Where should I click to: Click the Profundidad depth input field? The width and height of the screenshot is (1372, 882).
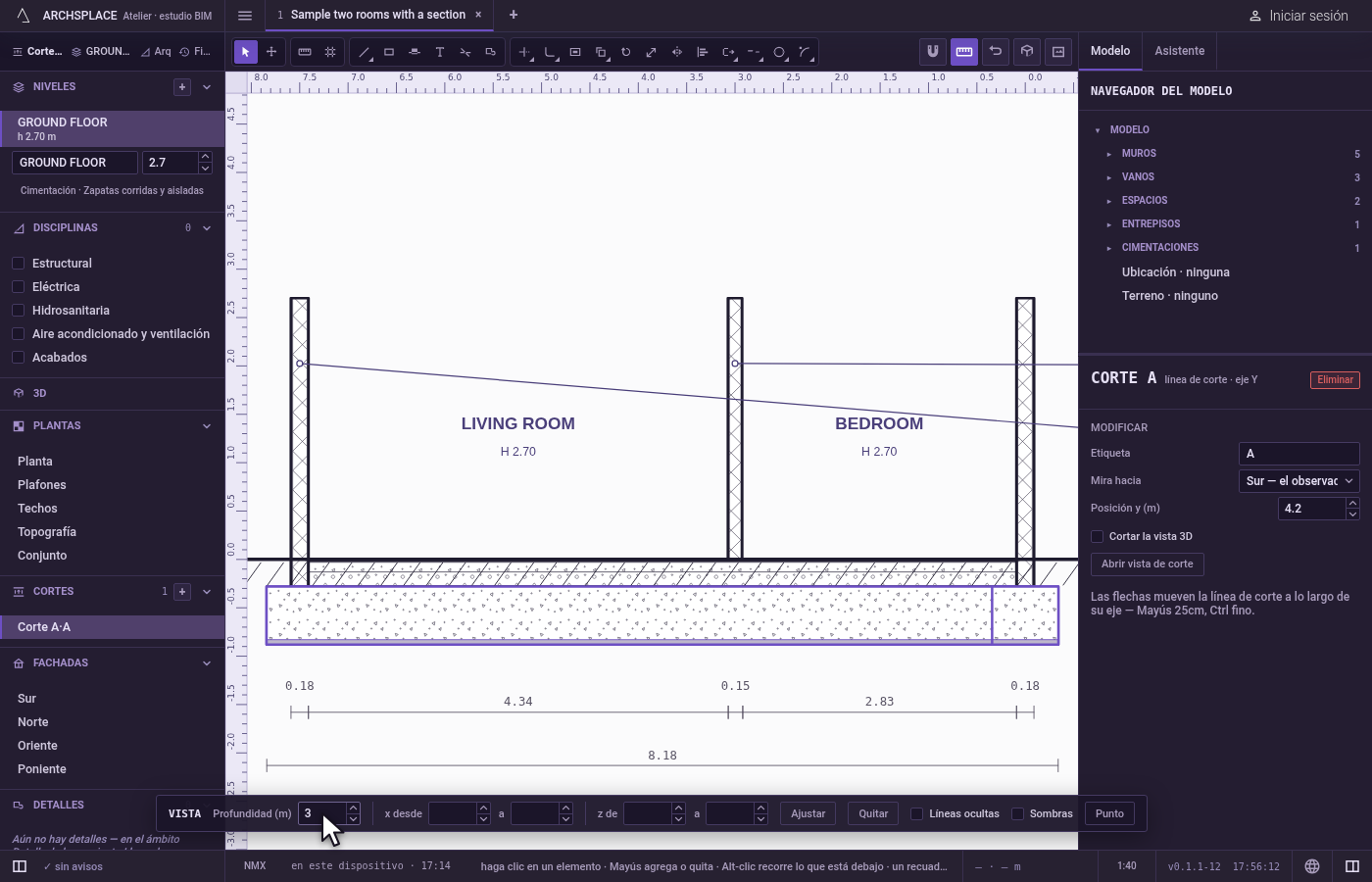pos(322,813)
